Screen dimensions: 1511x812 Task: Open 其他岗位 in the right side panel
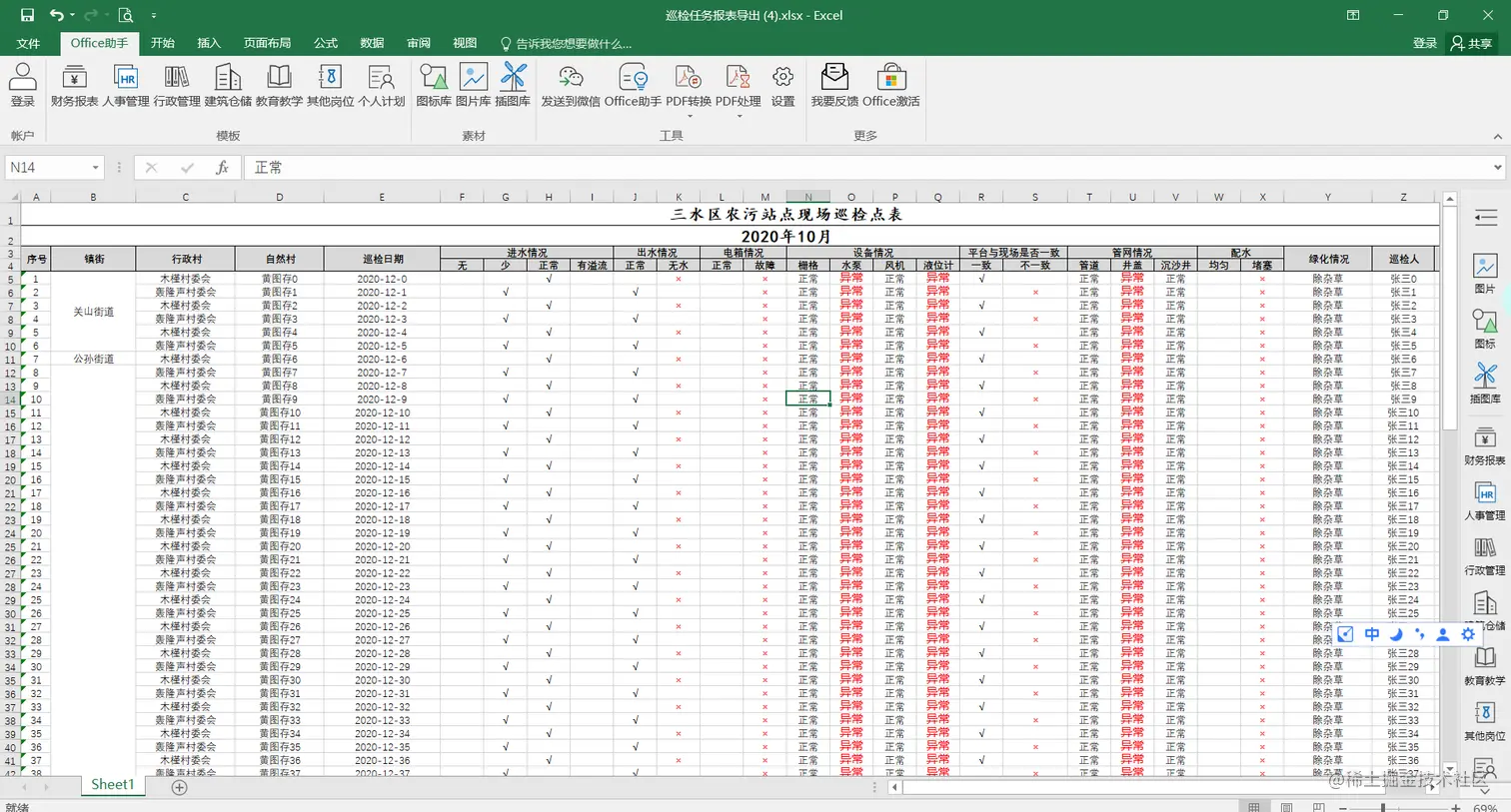1485,720
